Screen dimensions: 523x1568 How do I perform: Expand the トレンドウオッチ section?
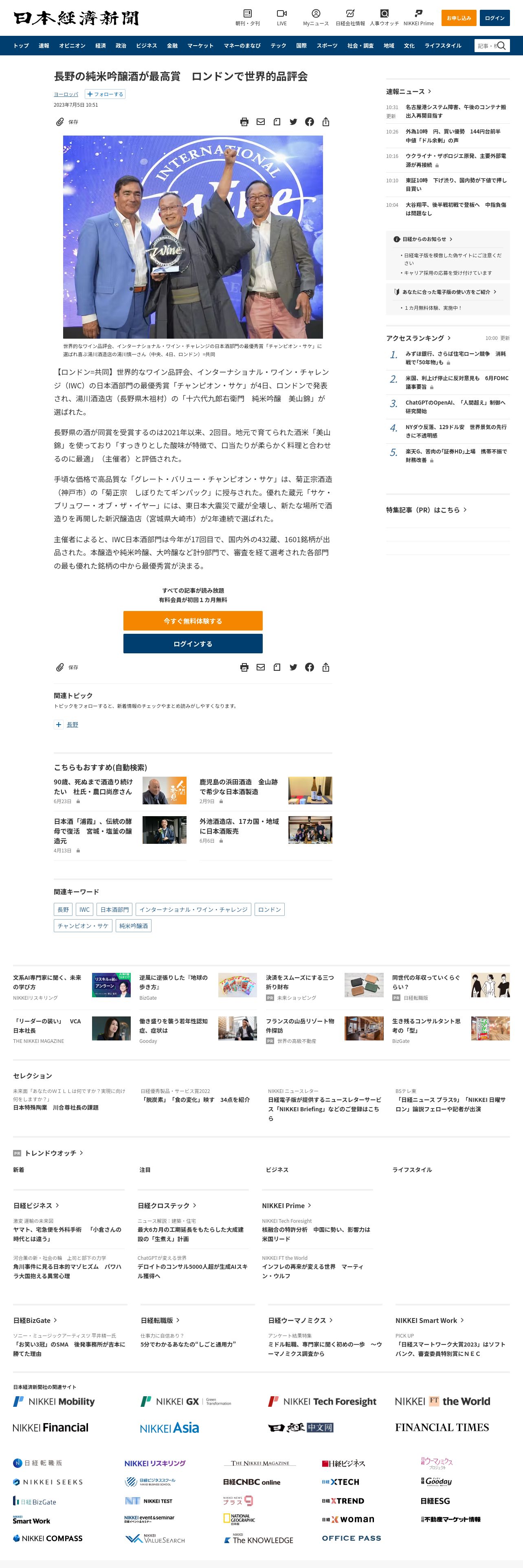pyautogui.click(x=54, y=1153)
